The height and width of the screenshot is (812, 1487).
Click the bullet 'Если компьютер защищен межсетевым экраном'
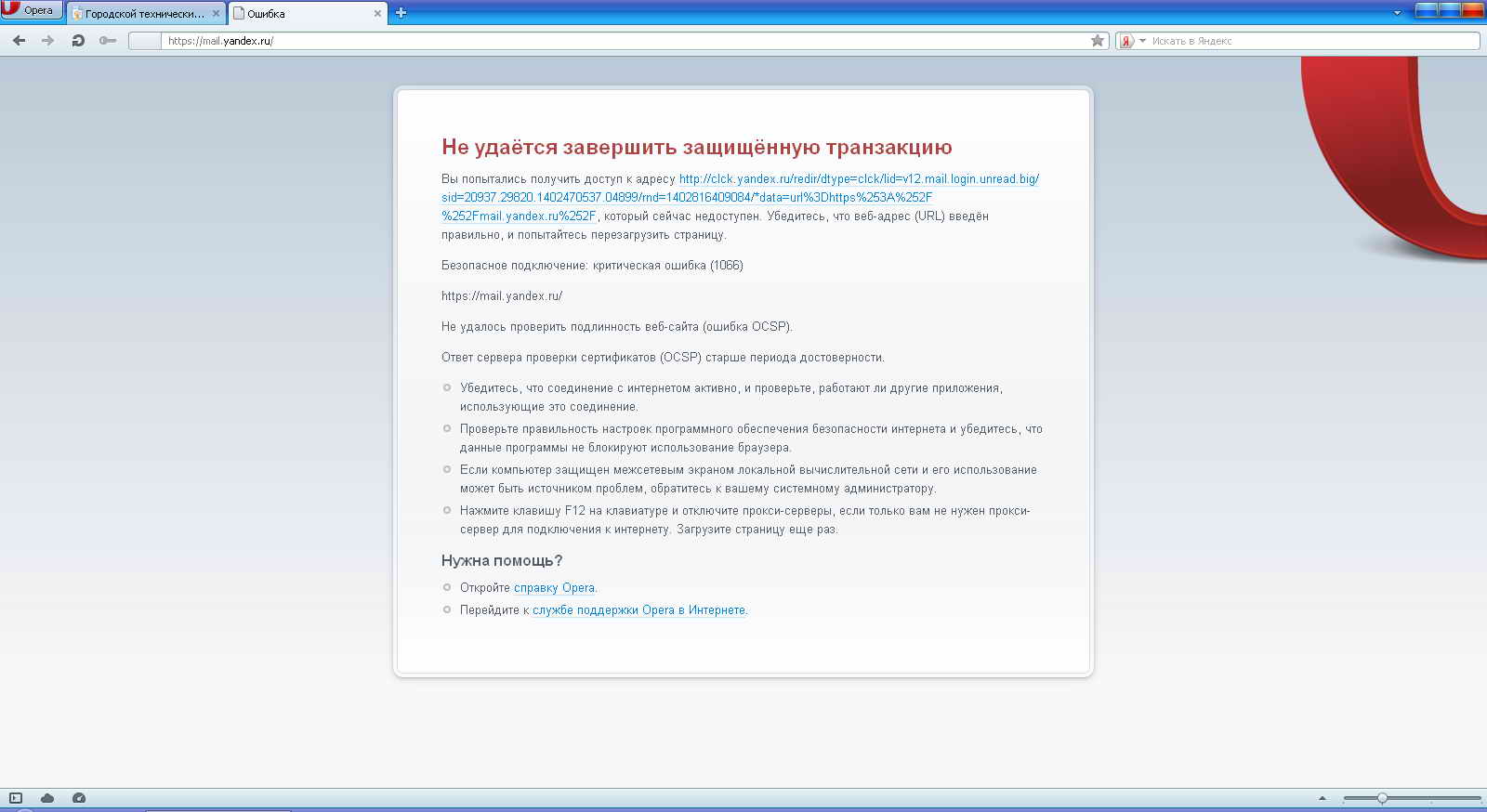tap(748, 479)
